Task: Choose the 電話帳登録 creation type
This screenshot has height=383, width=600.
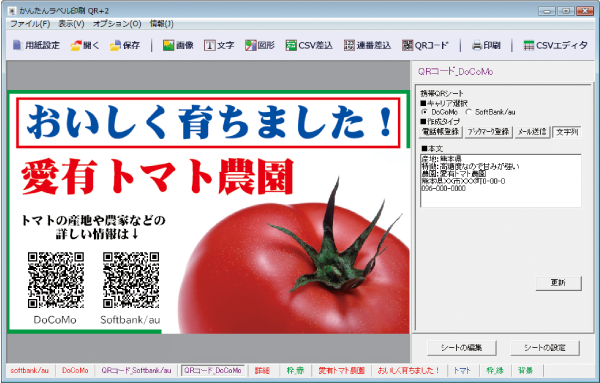Action: click(441, 132)
